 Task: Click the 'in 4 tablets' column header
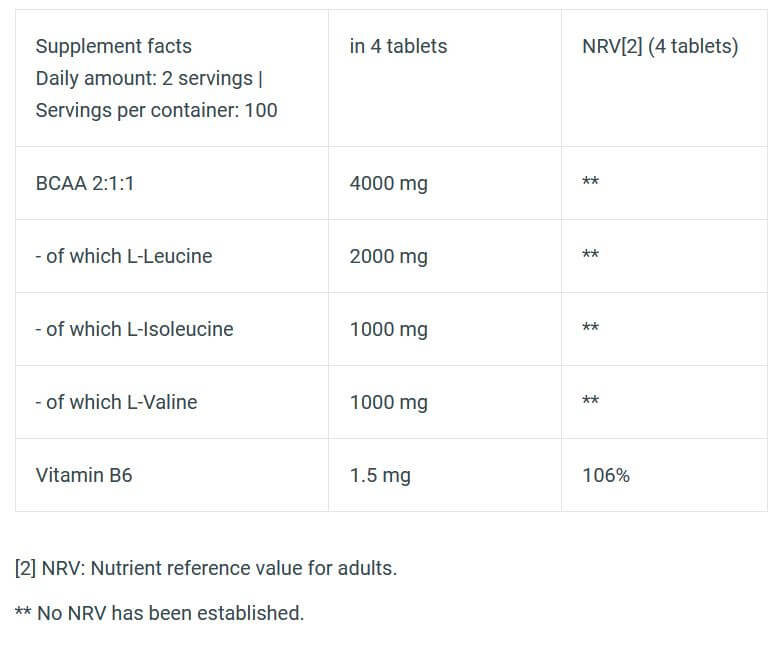(398, 46)
